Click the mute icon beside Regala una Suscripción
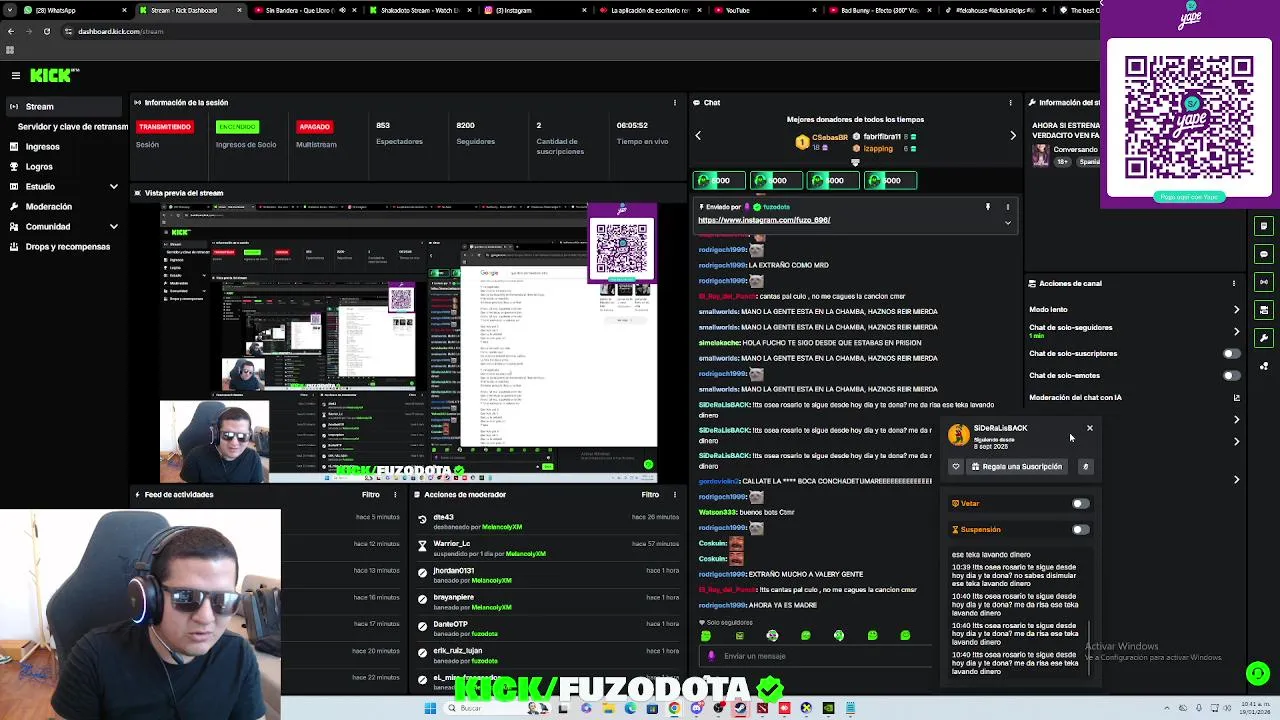1280x720 pixels. (x=1085, y=466)
